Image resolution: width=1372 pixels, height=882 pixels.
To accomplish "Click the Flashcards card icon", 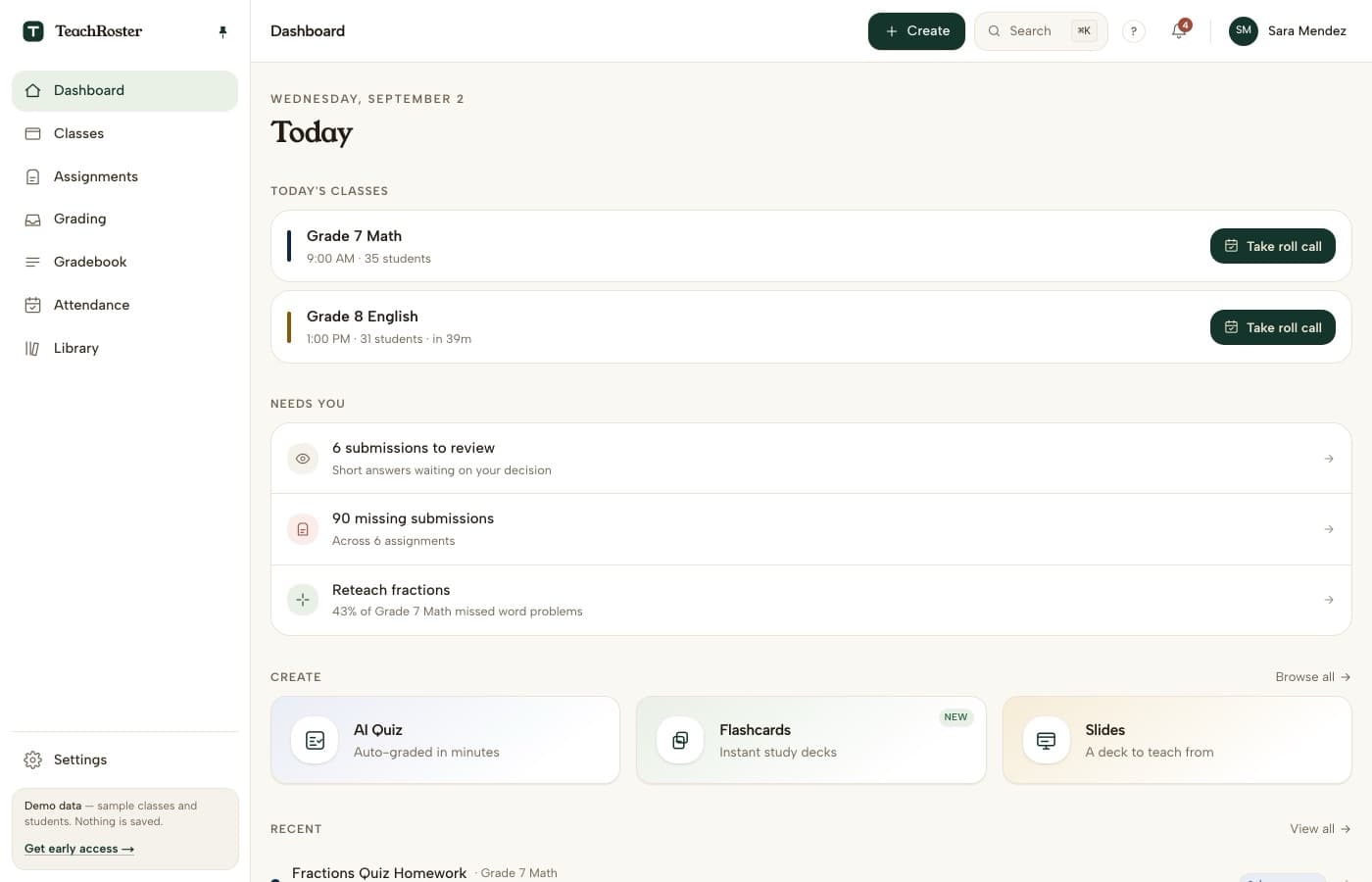I will (680, 740).
